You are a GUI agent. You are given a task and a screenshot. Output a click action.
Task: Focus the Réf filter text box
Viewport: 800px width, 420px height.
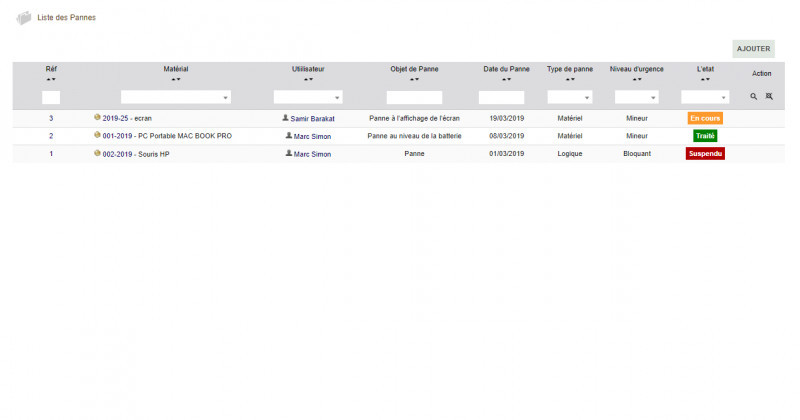point(51,98)
